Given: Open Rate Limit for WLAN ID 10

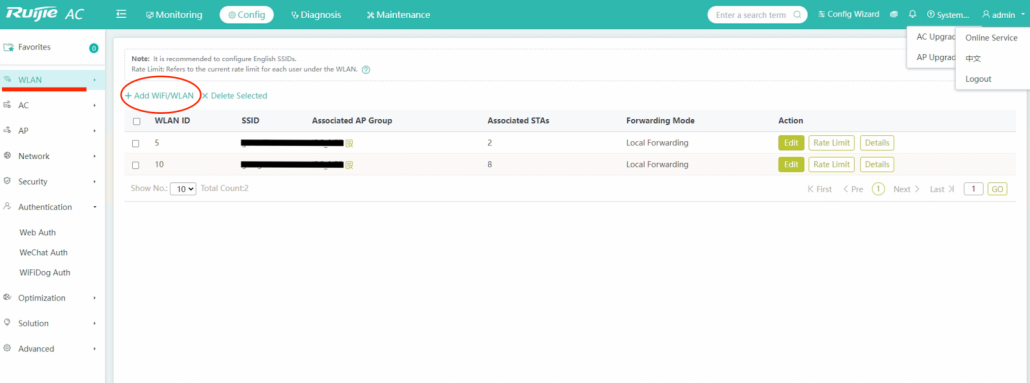Looking at the screenshot, I should pyautogui.click(x=832, y=164).
